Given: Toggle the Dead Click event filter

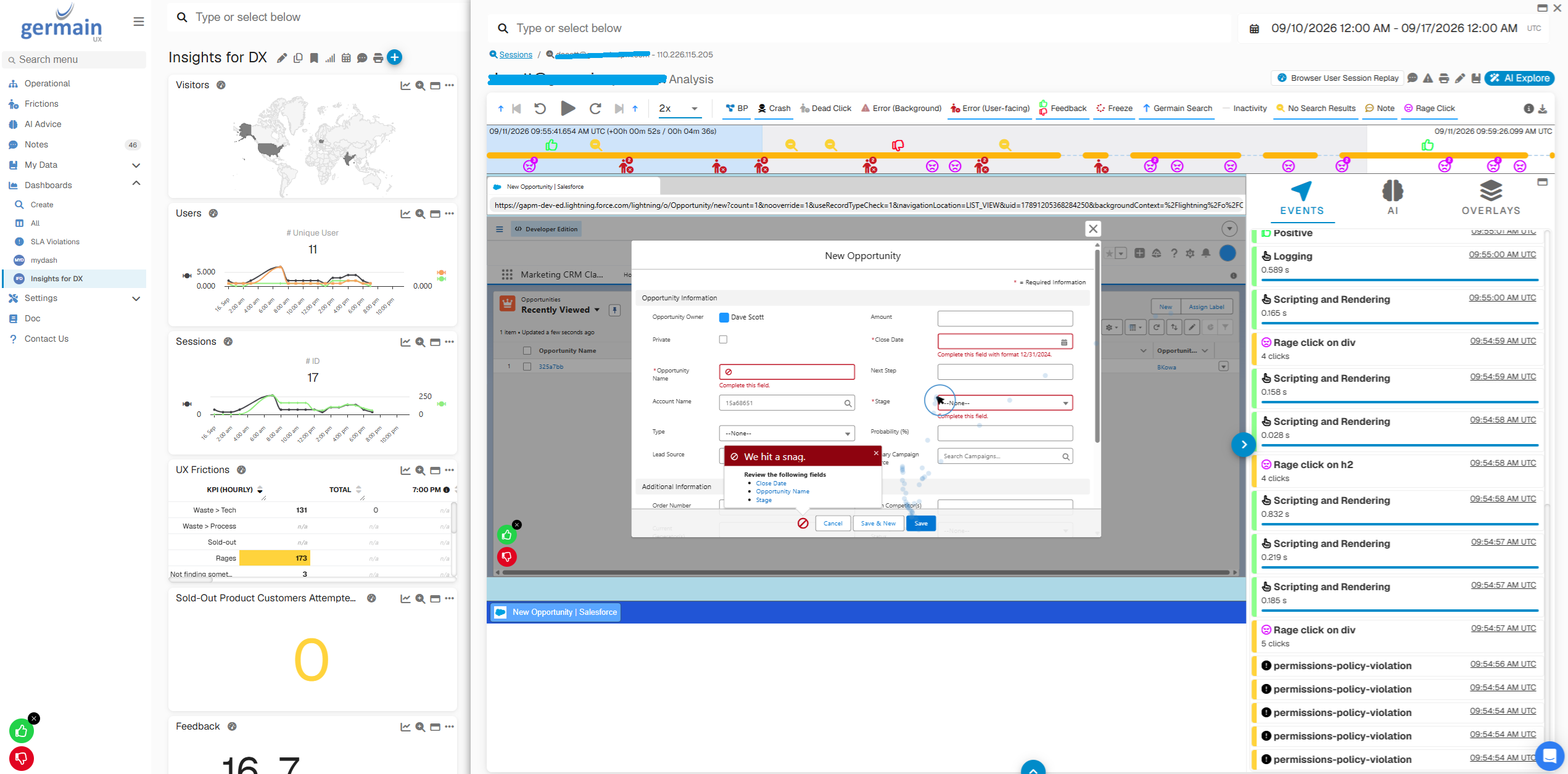Looking at the screenshot, I should (x=826, y=109).
